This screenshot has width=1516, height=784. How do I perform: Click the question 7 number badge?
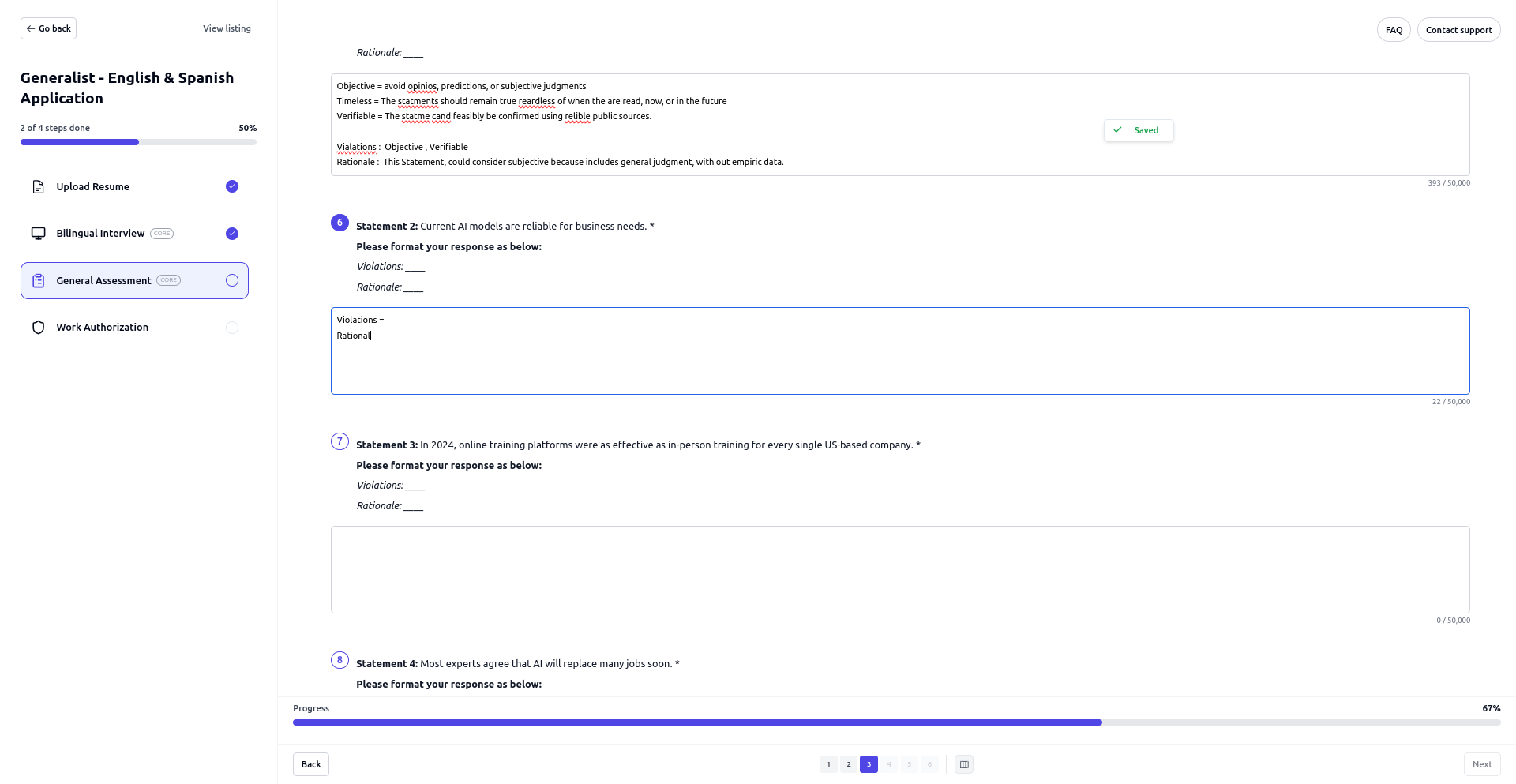pyautogui.click(x=340, y=441)
